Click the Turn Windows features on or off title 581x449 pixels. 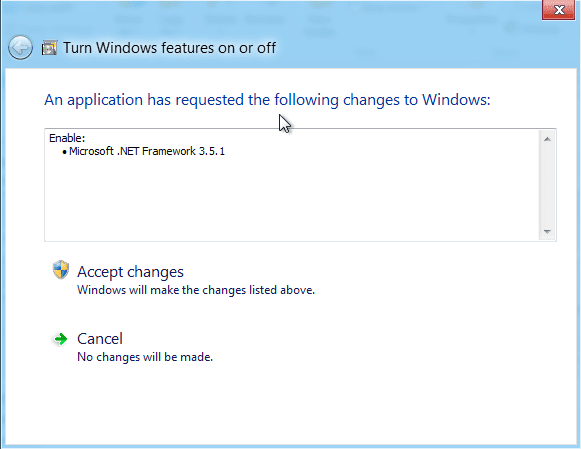tap(169, 48)
